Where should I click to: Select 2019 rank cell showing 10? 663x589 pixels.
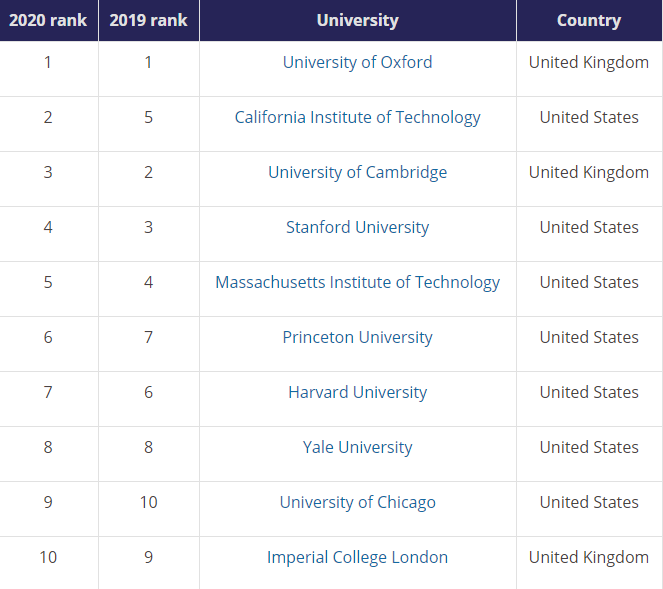pos(148,502)
